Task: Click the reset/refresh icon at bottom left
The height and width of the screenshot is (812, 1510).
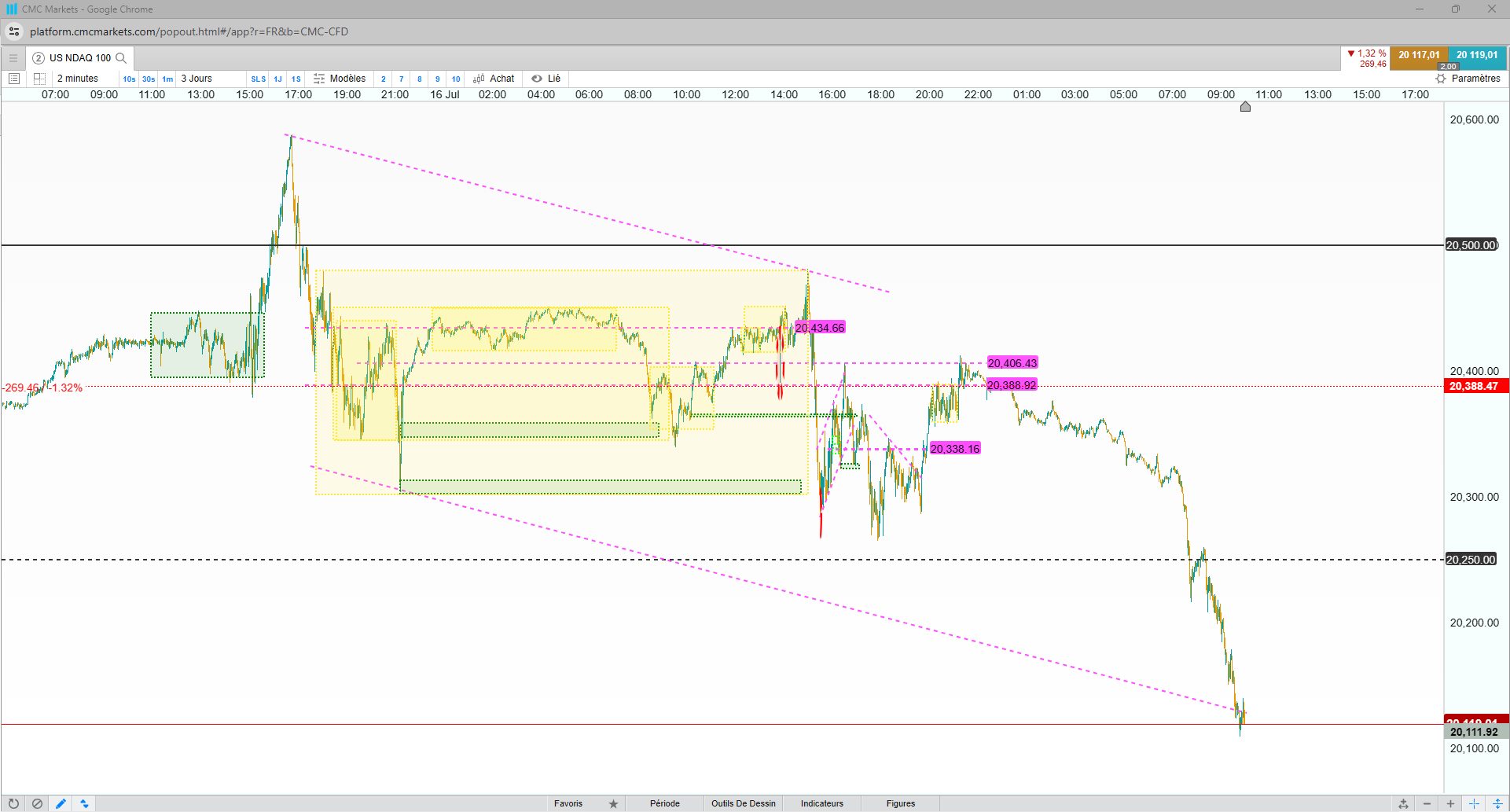Action: click(13, 803)
